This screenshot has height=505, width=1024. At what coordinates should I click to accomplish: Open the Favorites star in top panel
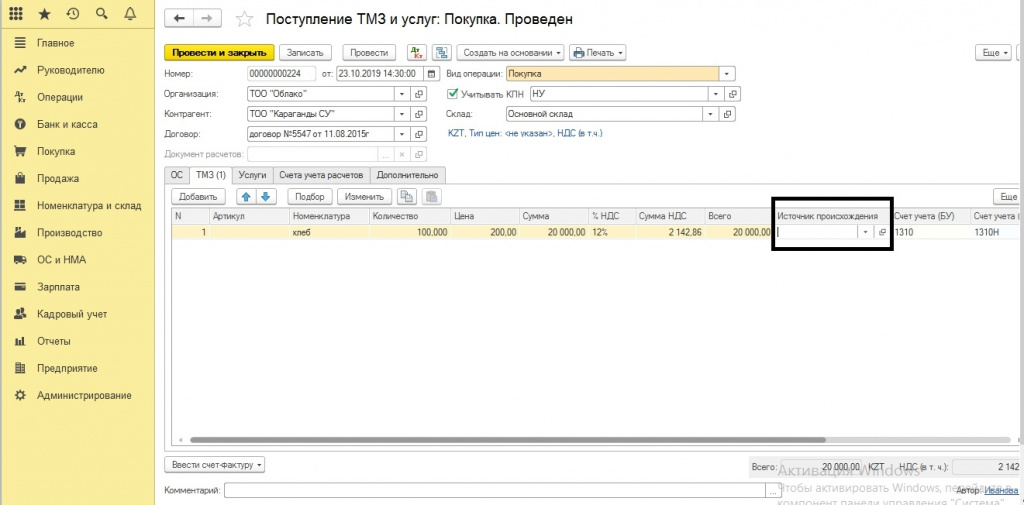coord(44,14)
